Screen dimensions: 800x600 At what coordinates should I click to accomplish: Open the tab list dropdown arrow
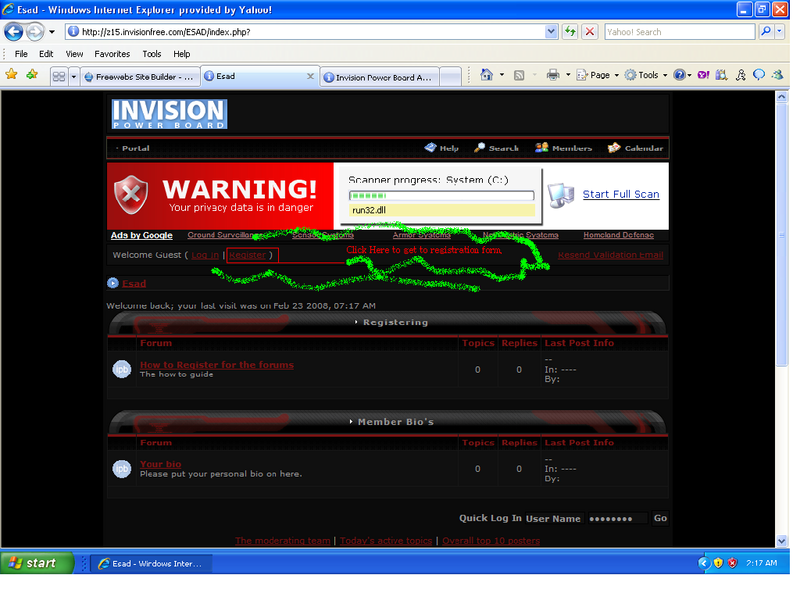pyautogui.click(x=73, y=77)
